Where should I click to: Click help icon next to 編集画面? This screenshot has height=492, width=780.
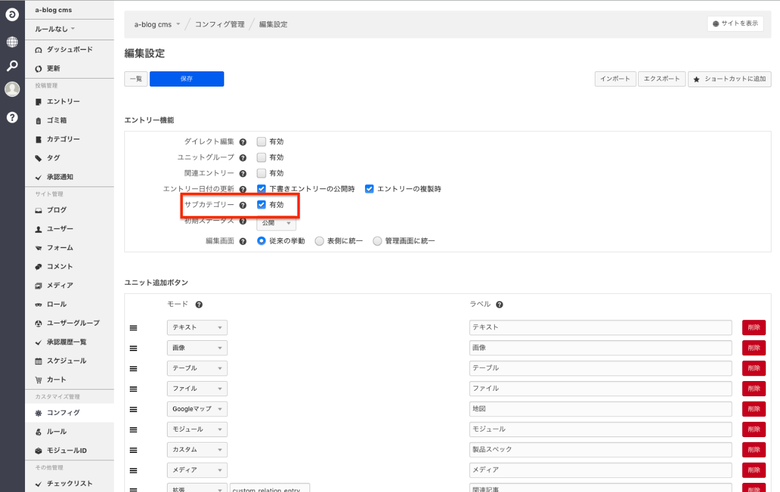point(243,241)
